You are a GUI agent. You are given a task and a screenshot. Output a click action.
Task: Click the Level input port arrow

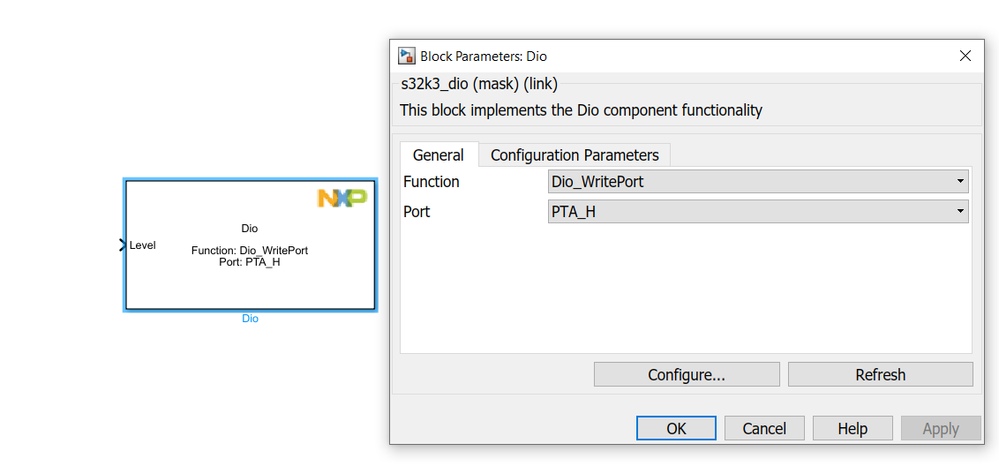pyautogui.click(x=123, y=245)
